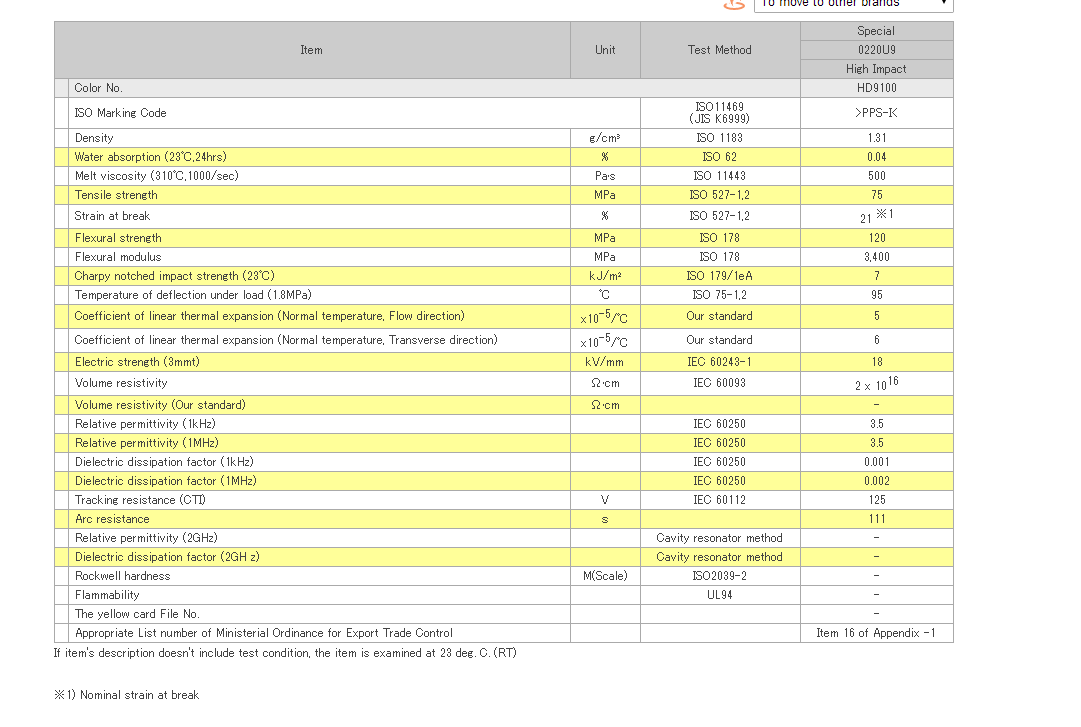Click the '>PPS-I<' marking code value
The width and height of the screenshot is (1081, 727).
coord(876,113)
